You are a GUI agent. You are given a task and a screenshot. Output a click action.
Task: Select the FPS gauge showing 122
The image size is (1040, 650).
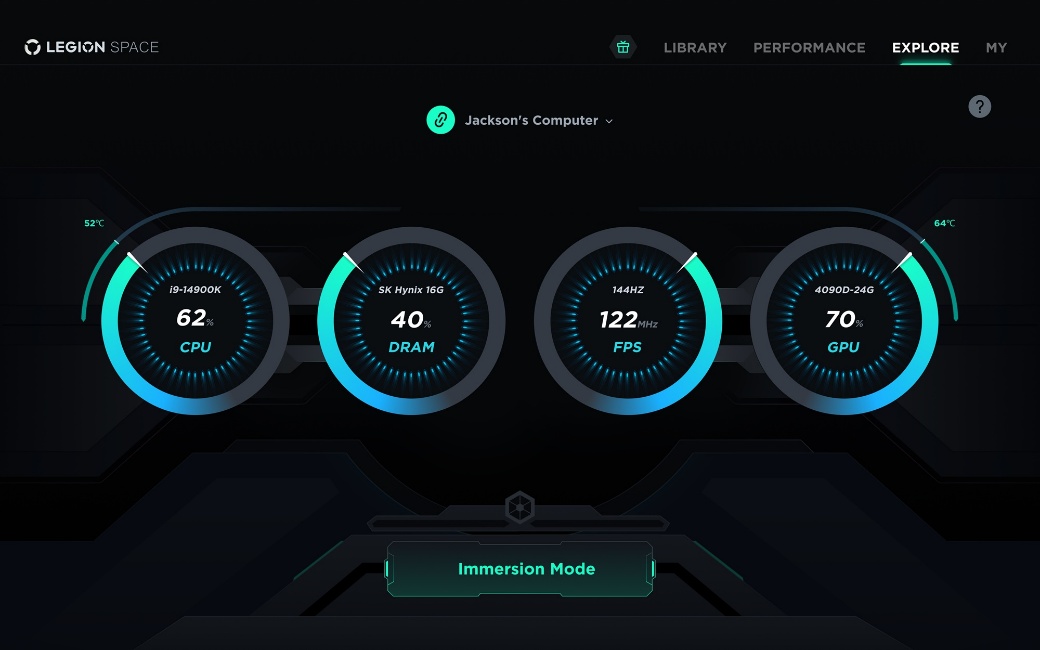pos(628,320)
